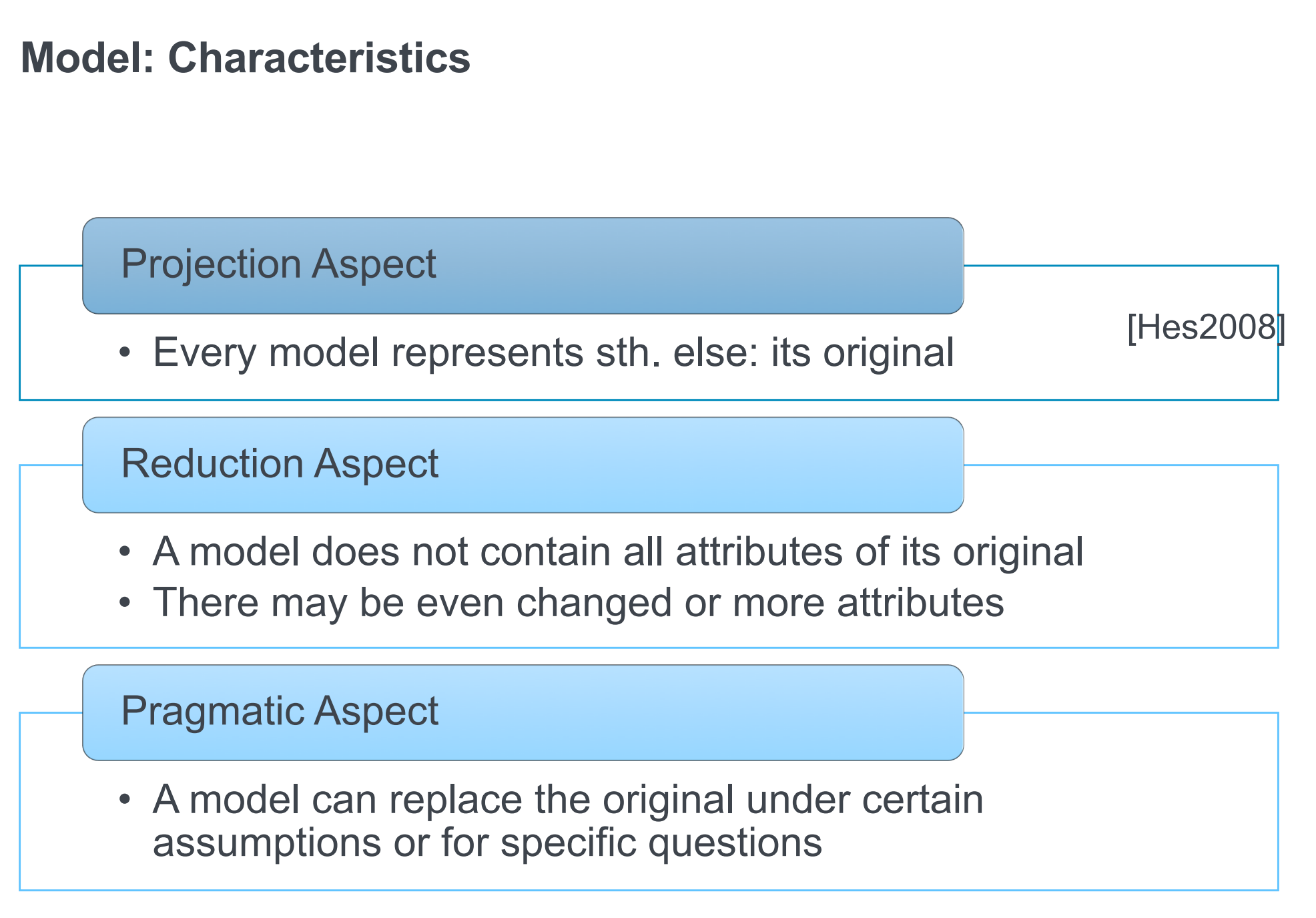Click bullet dot before "A model can replace"
1316x918 pixels.
[125, 799]
